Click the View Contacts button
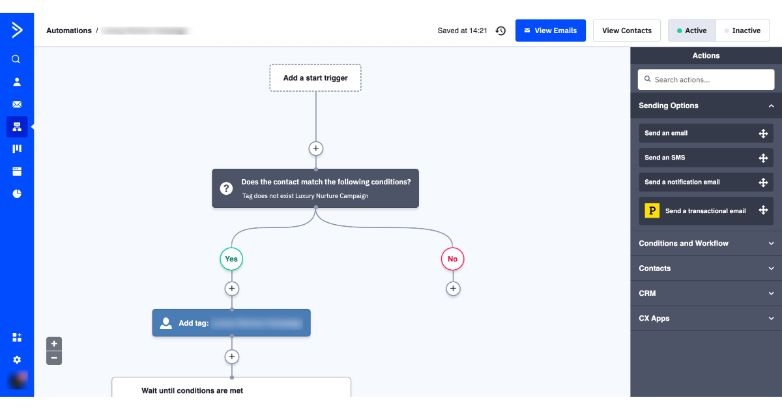Viewport: 782px width, 410px height. click(x=626, y=31)
